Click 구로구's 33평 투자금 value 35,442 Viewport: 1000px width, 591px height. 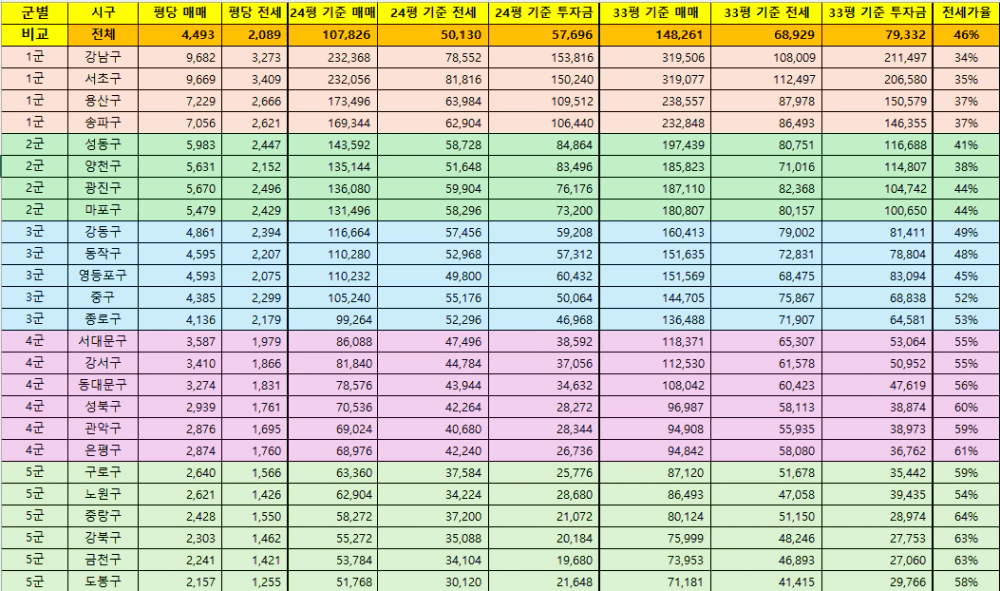coord(877,472)
